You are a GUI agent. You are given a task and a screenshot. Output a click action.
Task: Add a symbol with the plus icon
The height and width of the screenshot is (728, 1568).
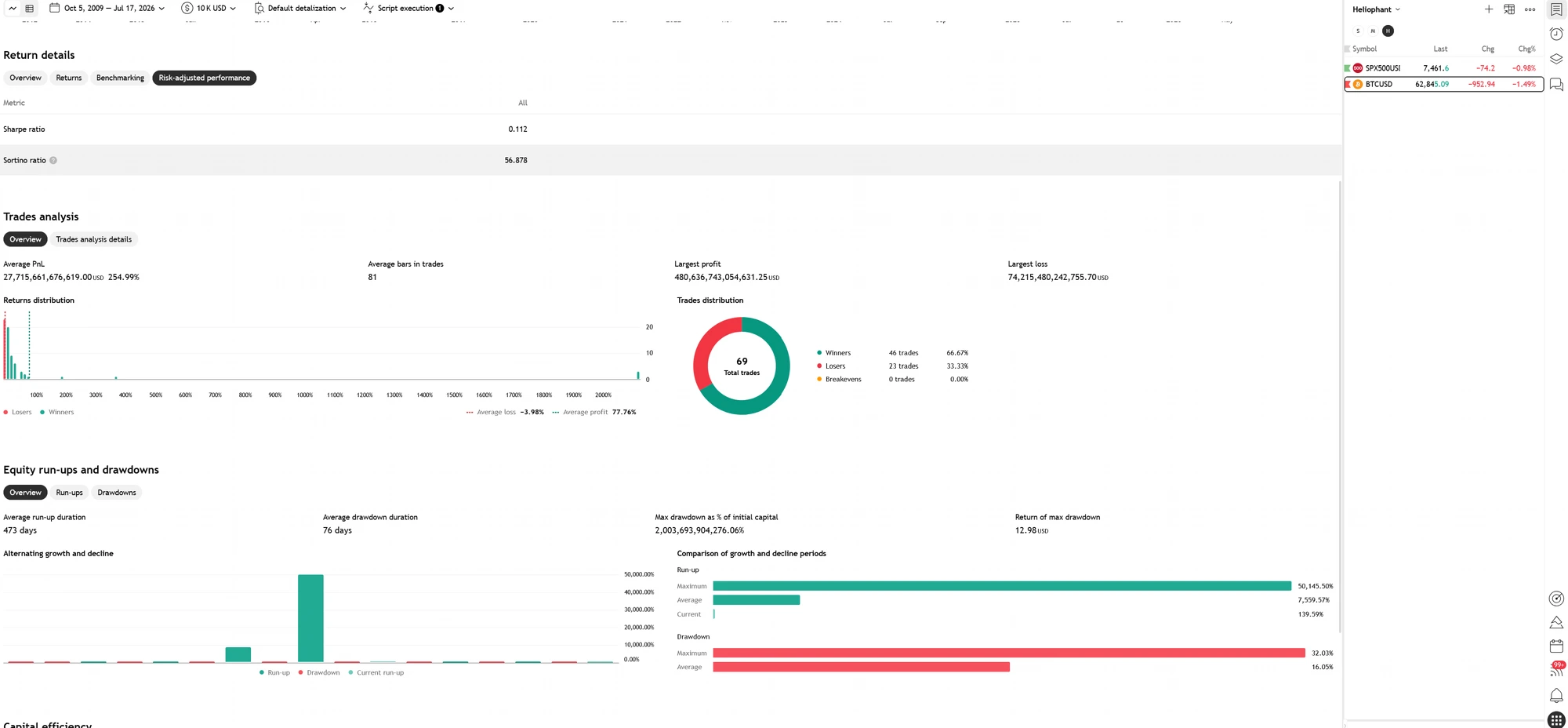tap(1489, 9)
